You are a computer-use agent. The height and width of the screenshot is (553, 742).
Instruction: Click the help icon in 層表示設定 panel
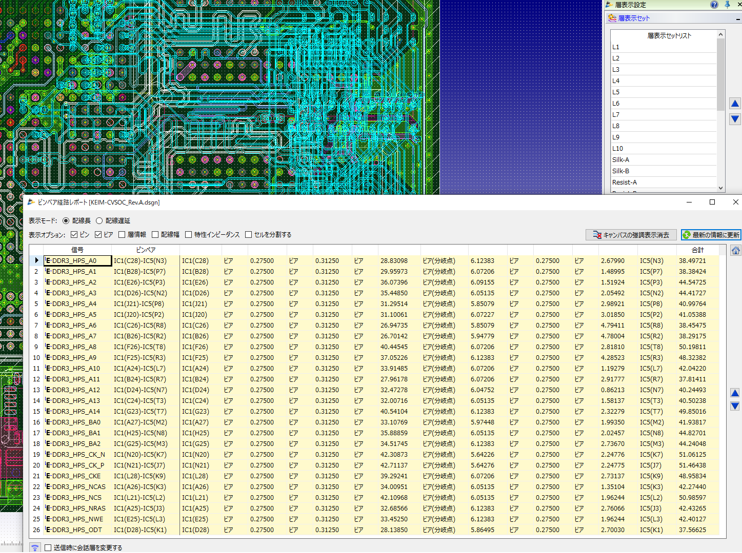coord(714,5)
